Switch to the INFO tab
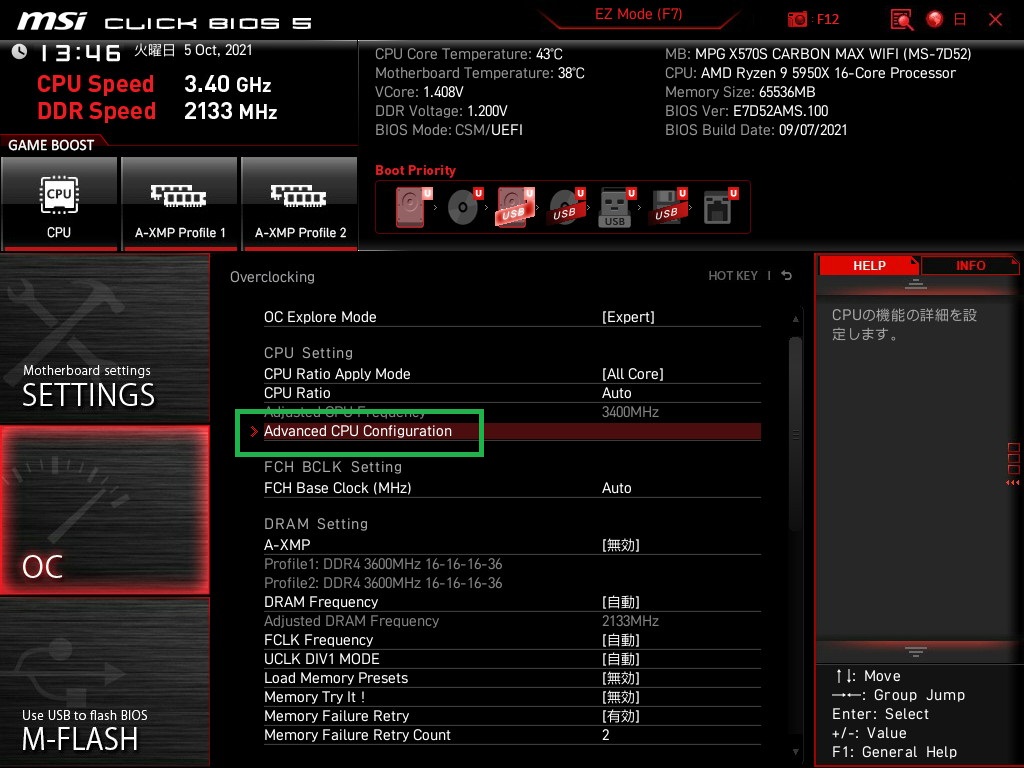The image size is (1024, 768). click(970, 266)
